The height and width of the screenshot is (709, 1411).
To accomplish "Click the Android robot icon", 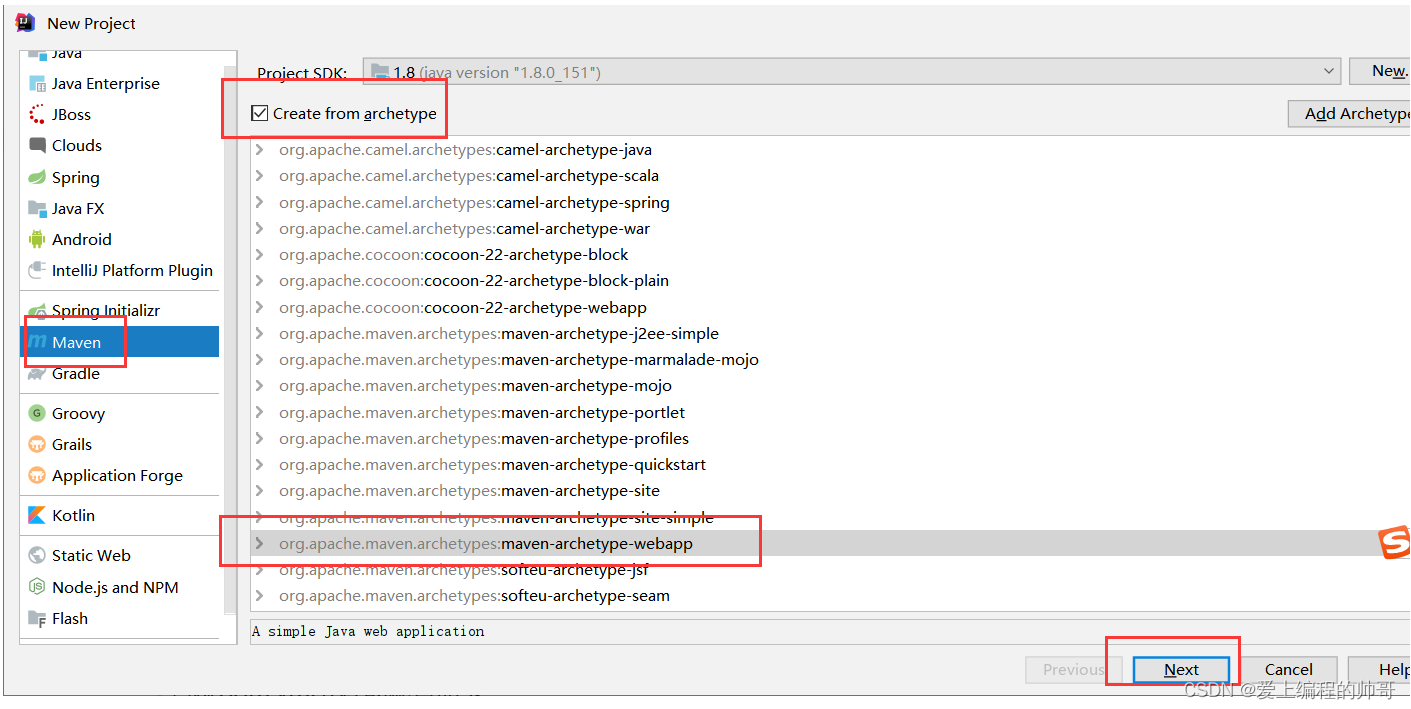I will coord(37,240).
